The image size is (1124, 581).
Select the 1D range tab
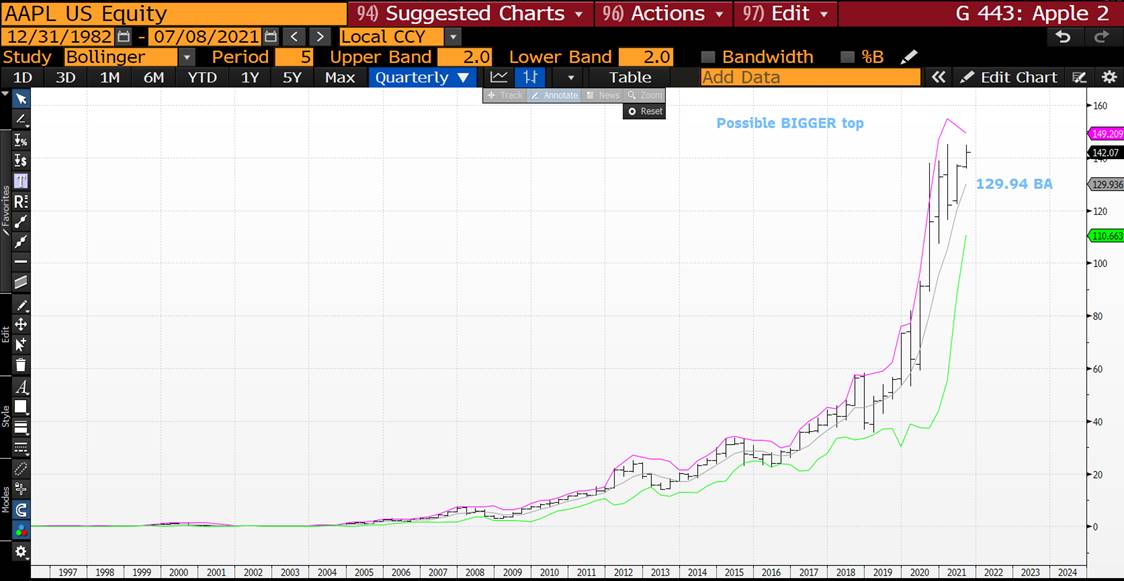23,77
